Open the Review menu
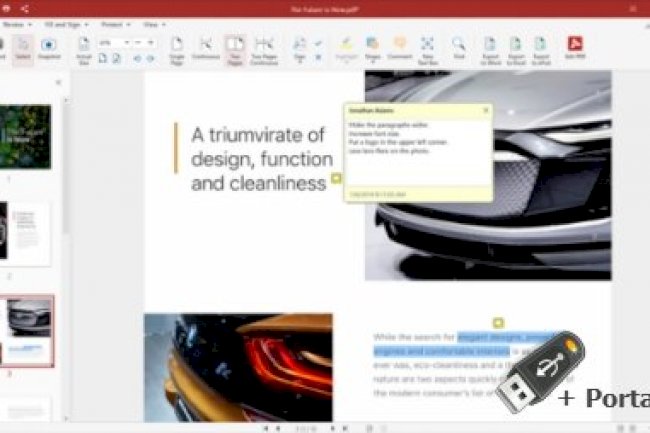The width and height of the screenshot is (650, 433). [17, 25]
